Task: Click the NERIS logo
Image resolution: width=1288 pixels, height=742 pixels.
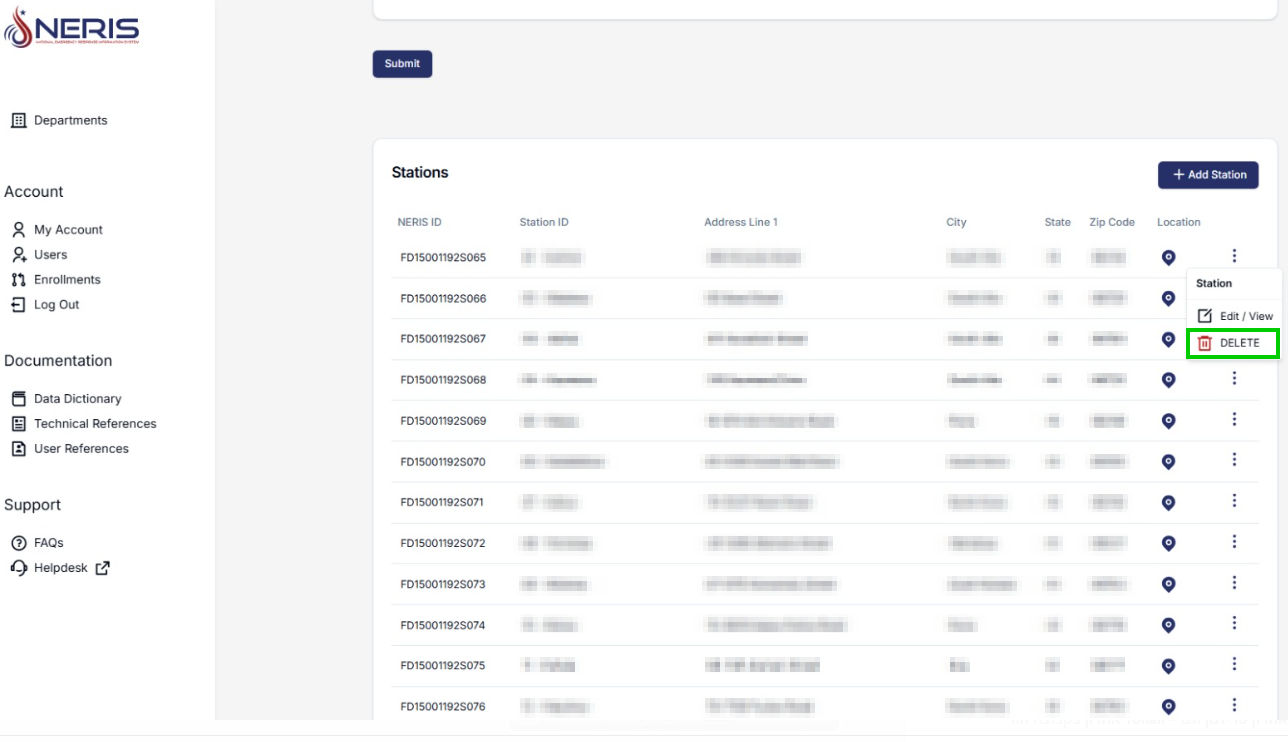Action: [72, 29]
